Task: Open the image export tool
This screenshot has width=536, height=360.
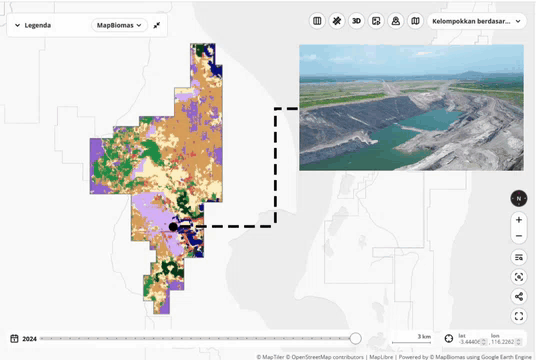Action: point(376,21)
